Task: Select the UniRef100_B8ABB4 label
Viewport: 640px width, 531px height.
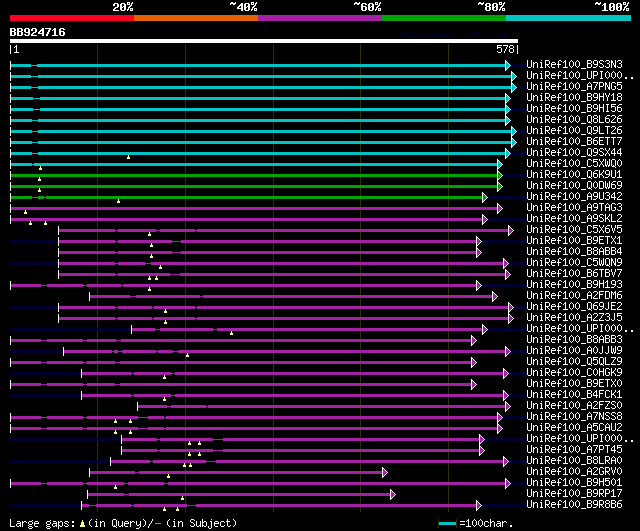Action: pyautogui.click(x=574, y=252)
